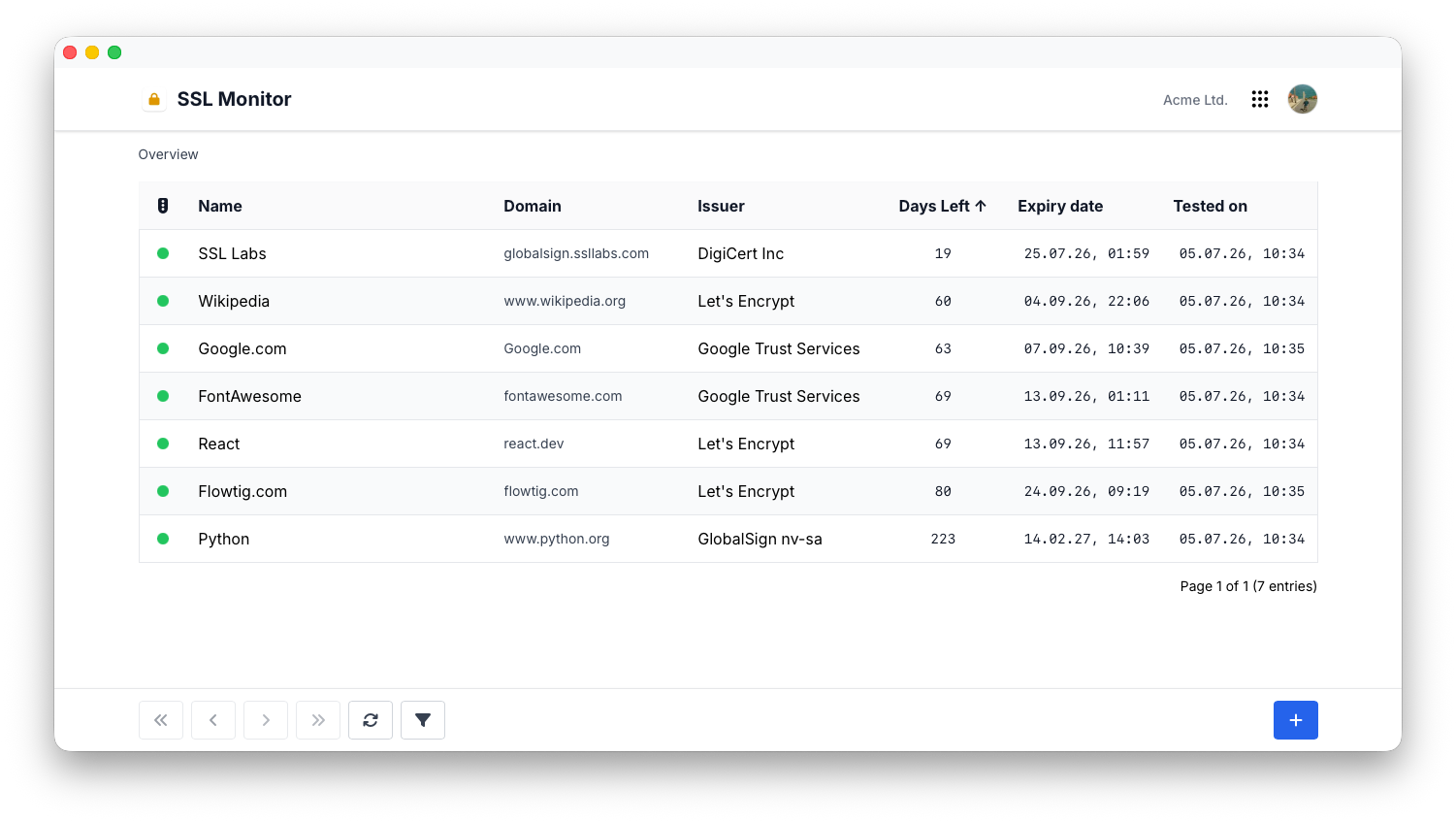The image size is (1456, 823).
Task: Sort table by Issuer column header
Action: [721, 206]
